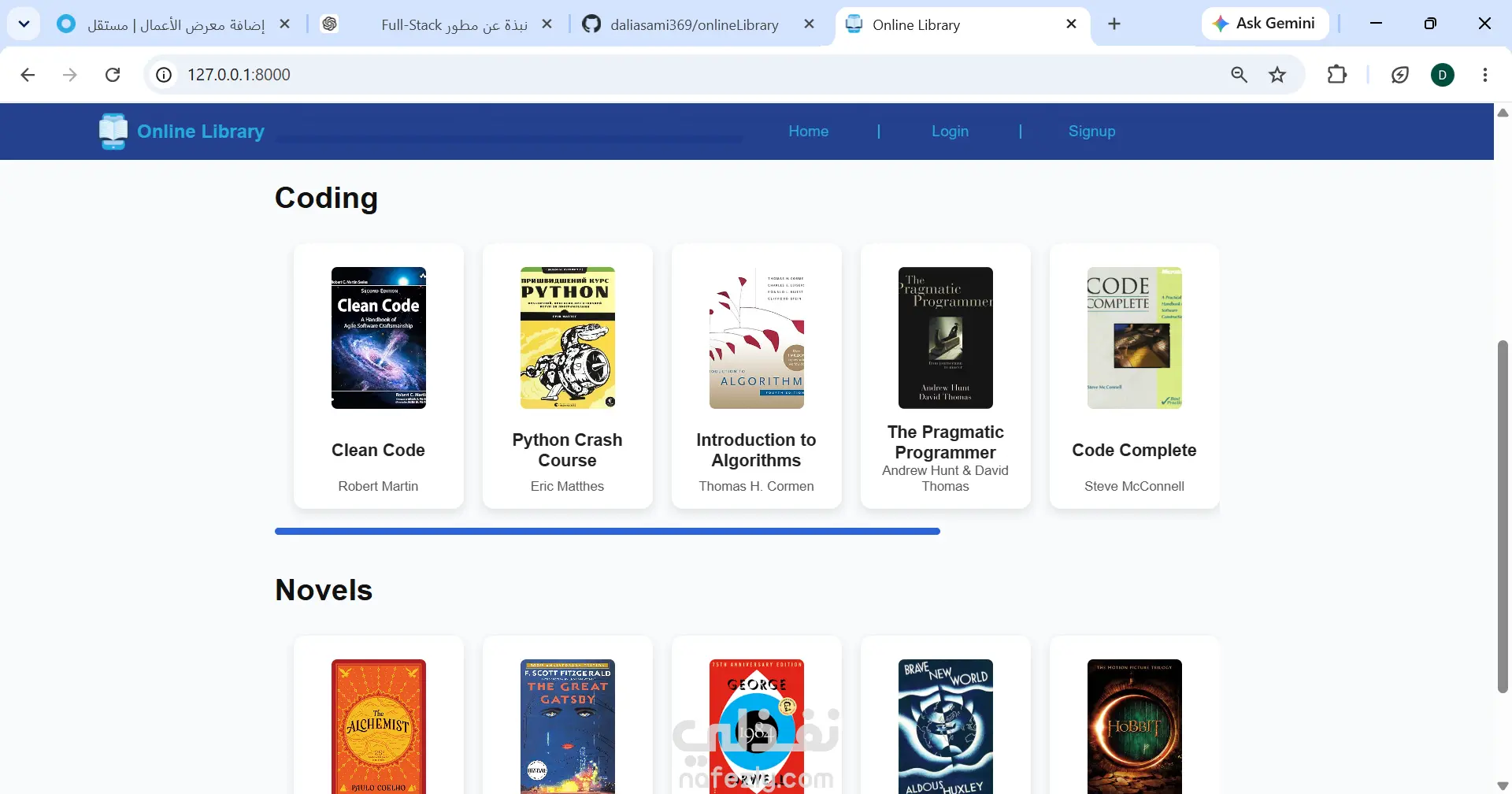
Task: Click the scroll up arrow of page scrollbar
Action: [x=1503, y=113]
